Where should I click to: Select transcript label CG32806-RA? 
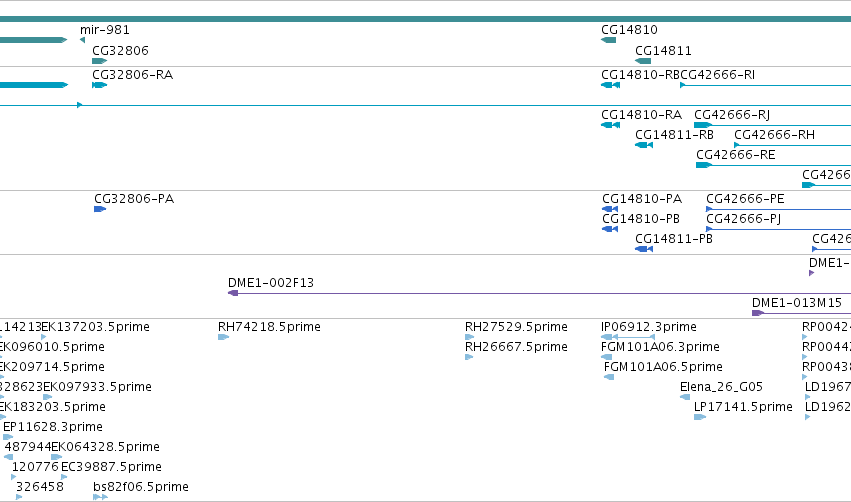132,75
